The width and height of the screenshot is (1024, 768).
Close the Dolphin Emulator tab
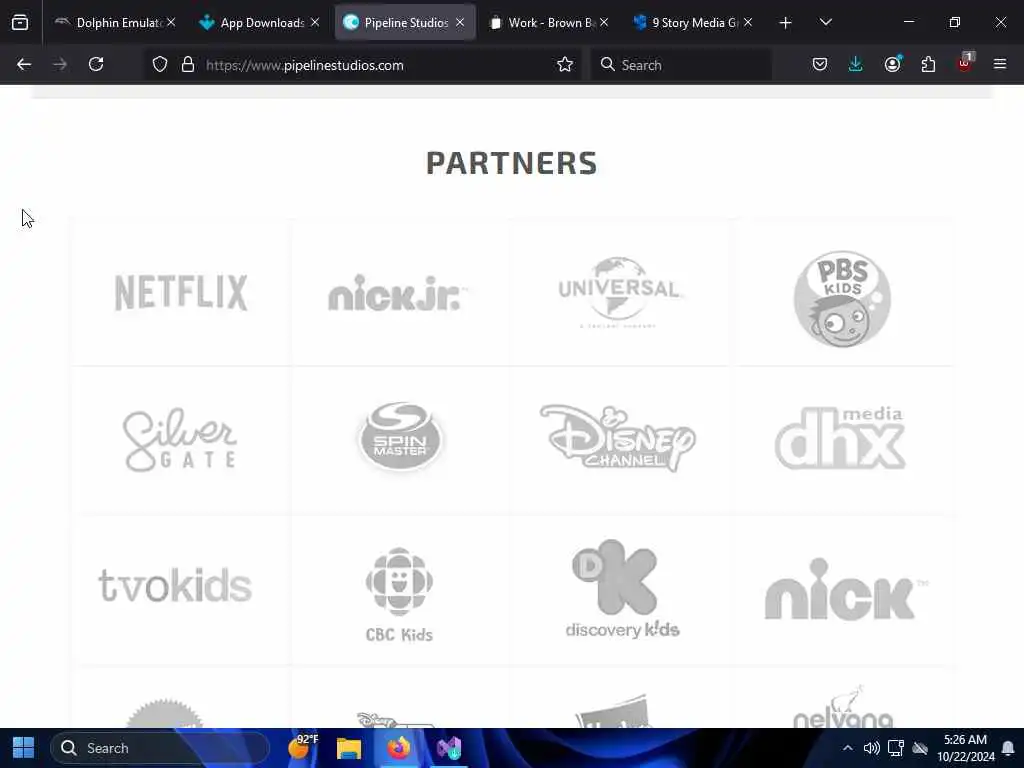tap(171, 22)
